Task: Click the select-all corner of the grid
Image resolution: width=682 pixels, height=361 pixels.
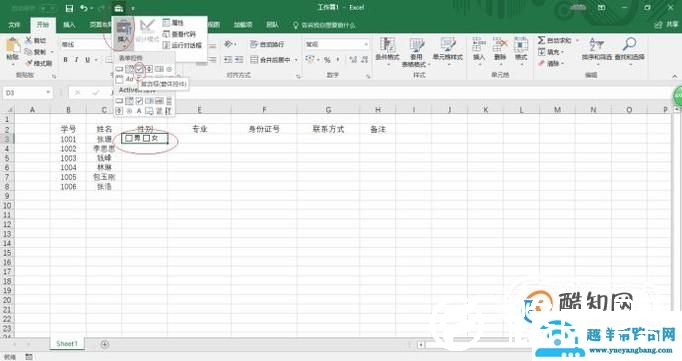Action: tap(8, 110)
